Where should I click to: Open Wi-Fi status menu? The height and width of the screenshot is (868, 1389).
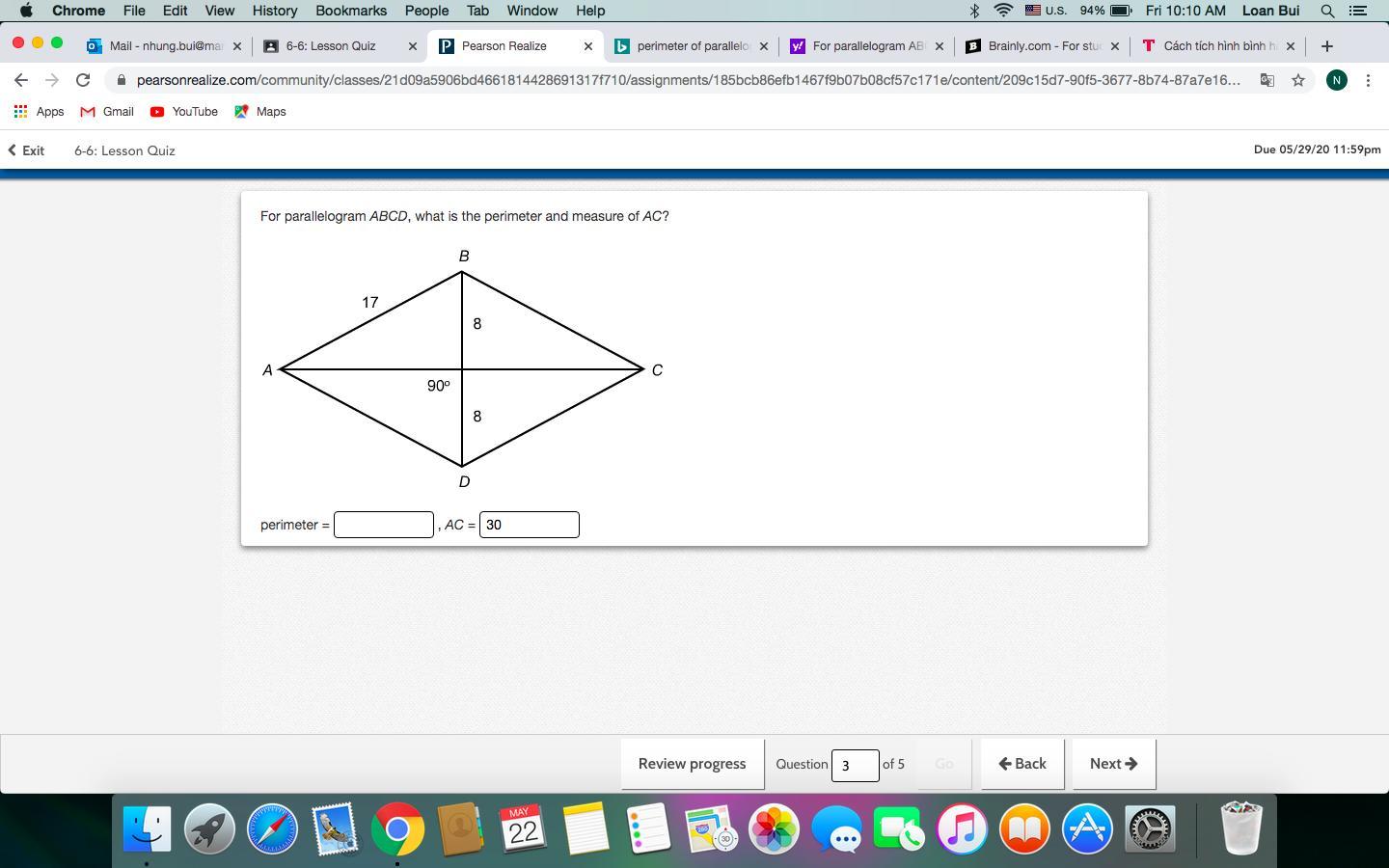[x=1003, y=11]
